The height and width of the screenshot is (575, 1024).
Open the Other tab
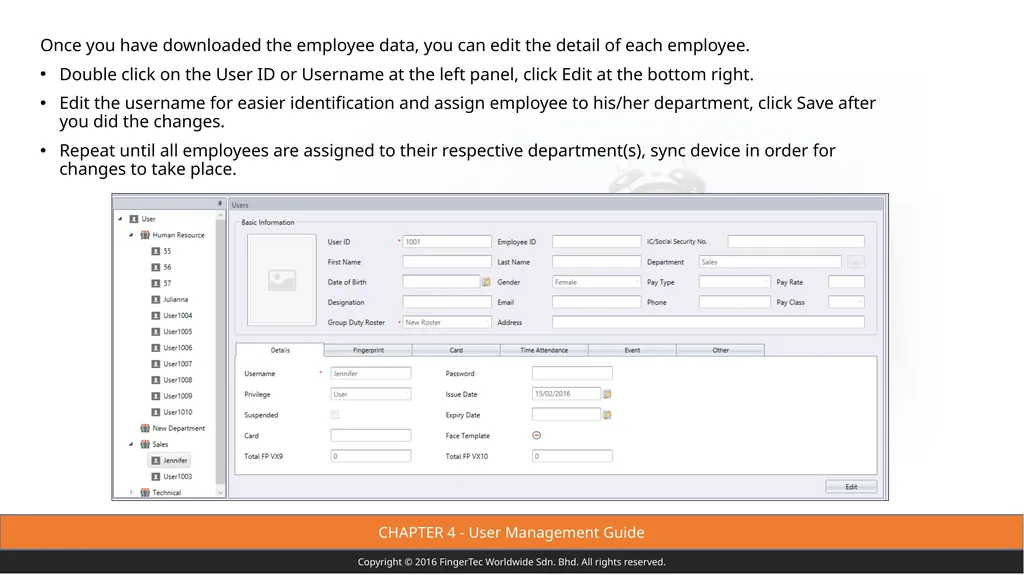click(x=720, y=350)
